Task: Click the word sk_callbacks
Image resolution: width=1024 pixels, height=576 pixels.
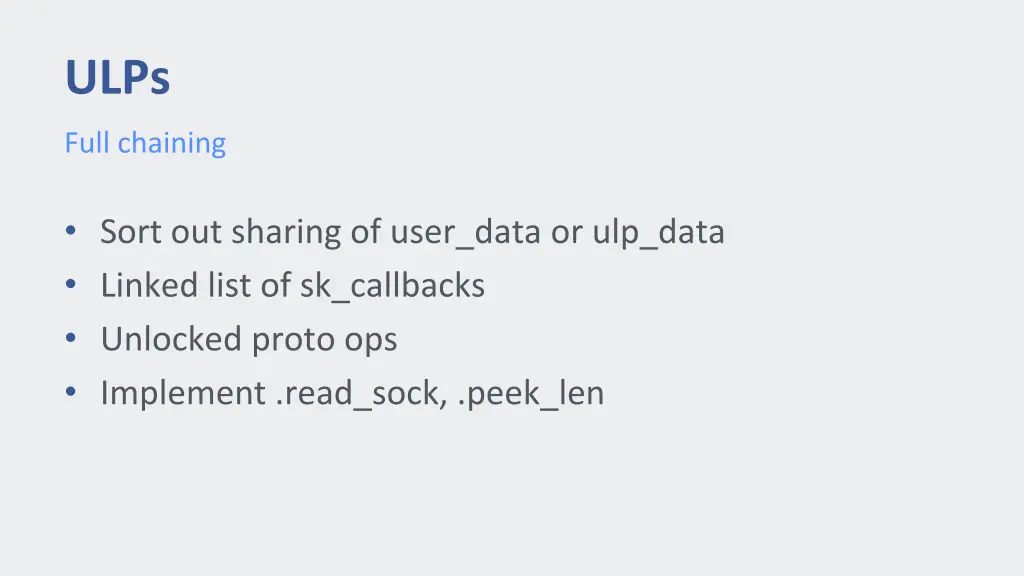Action: pyautogui.click(x=392, y=287)
